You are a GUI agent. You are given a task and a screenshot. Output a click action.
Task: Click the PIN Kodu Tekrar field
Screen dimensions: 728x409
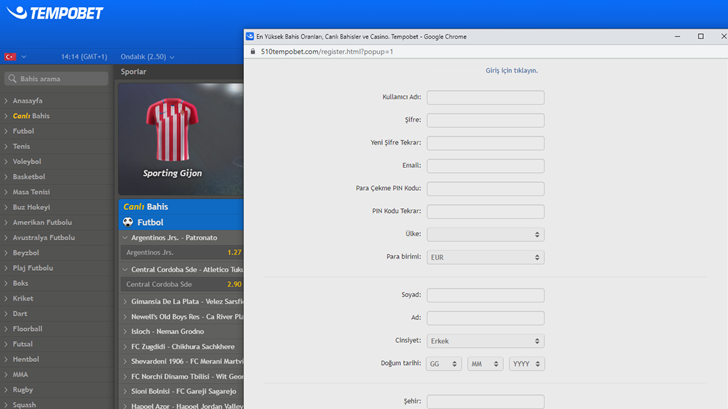pyautogui.click(x=486, y=211)
